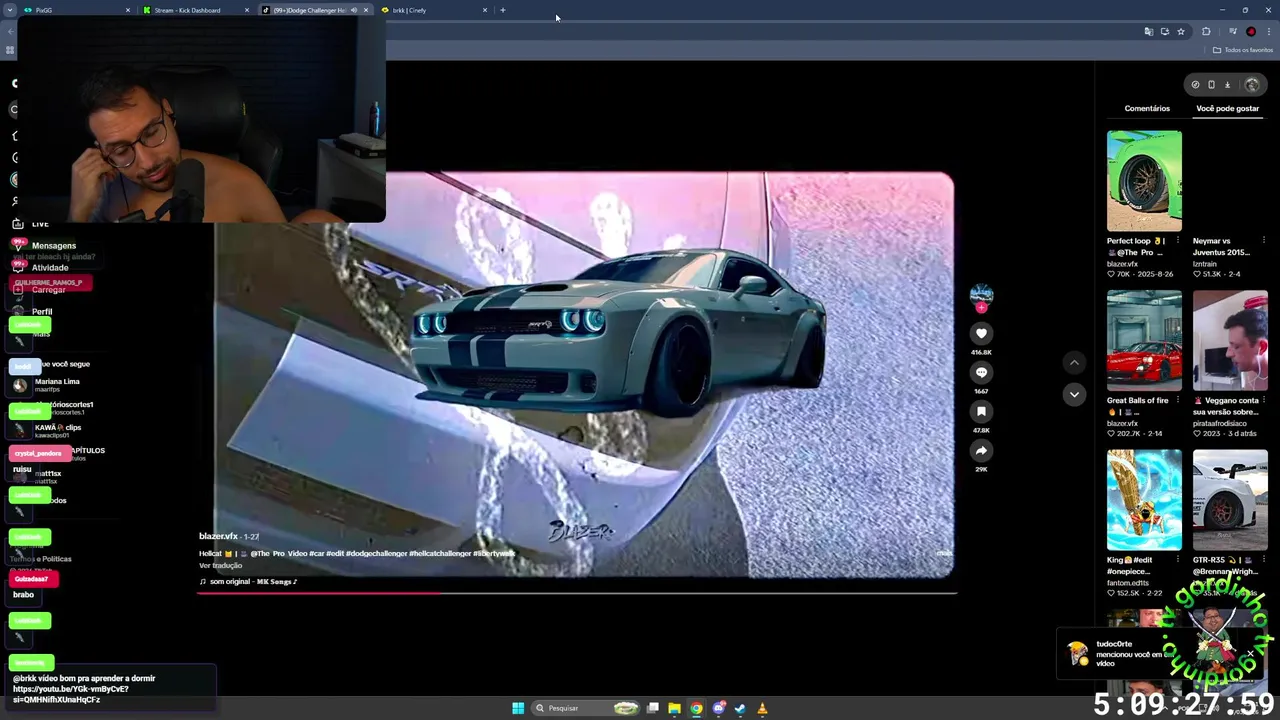Click the phone app icon at top right

tap(1211, 85)
